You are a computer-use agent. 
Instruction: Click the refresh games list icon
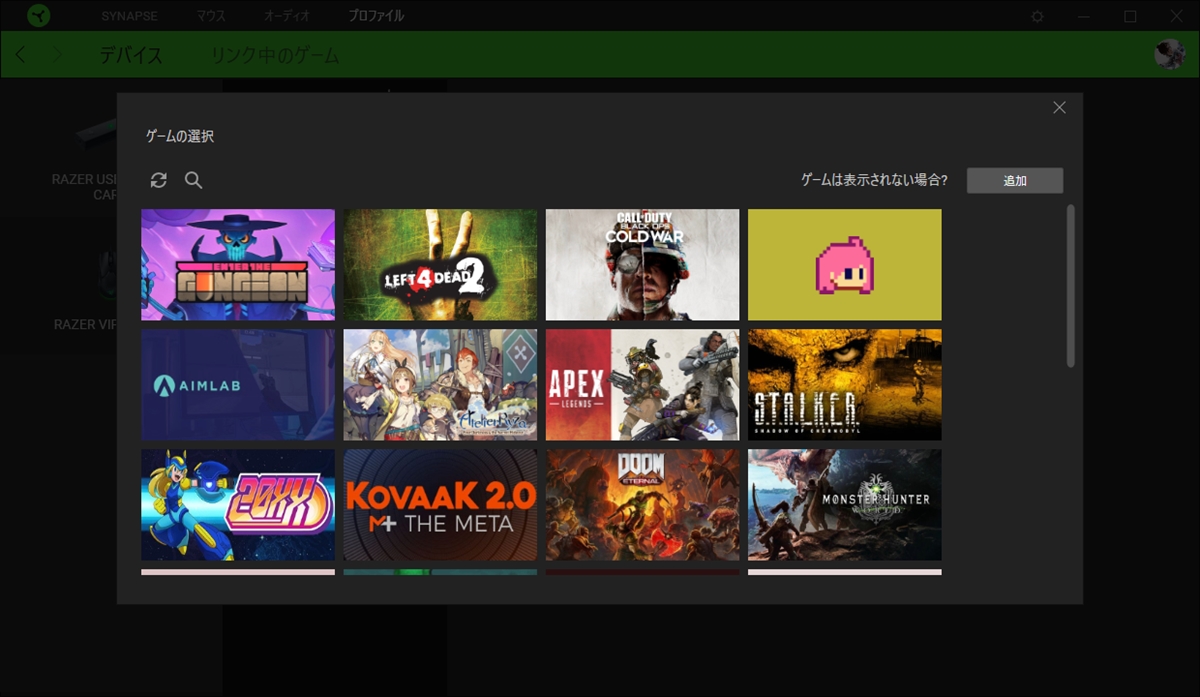click(x=158, y=180)
